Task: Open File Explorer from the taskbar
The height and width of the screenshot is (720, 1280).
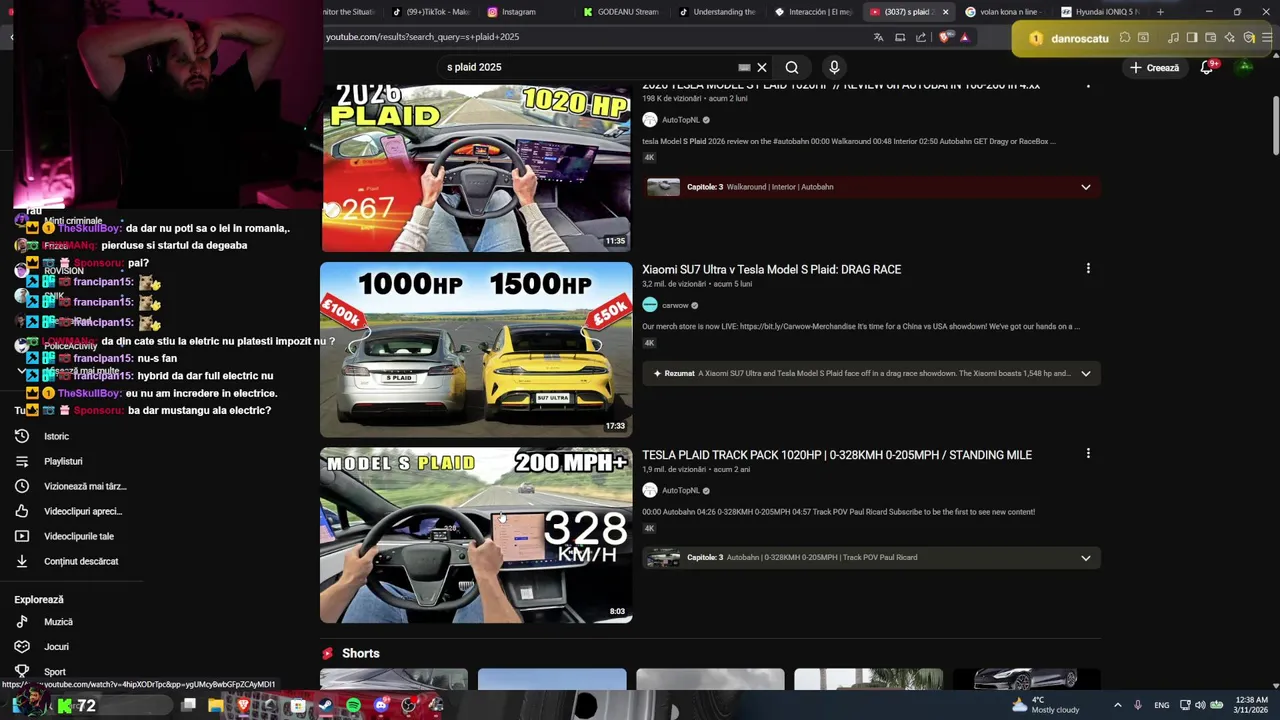Action: click(215, 705)
